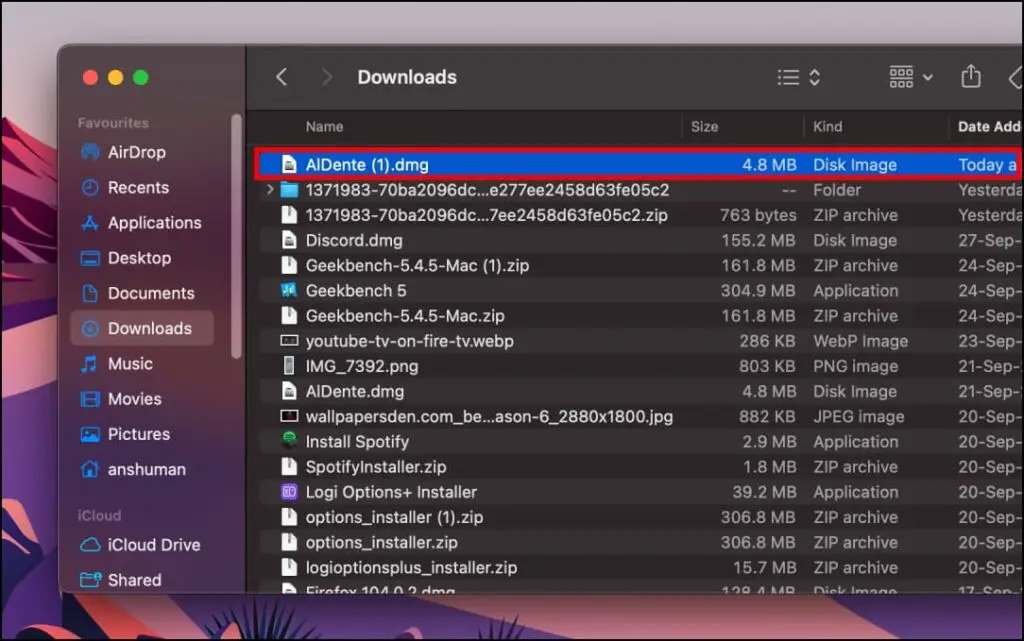The height and width of the screenshot is (641, 1024).
Task: Click the Share toolbar icon
Action: (970, 76)
